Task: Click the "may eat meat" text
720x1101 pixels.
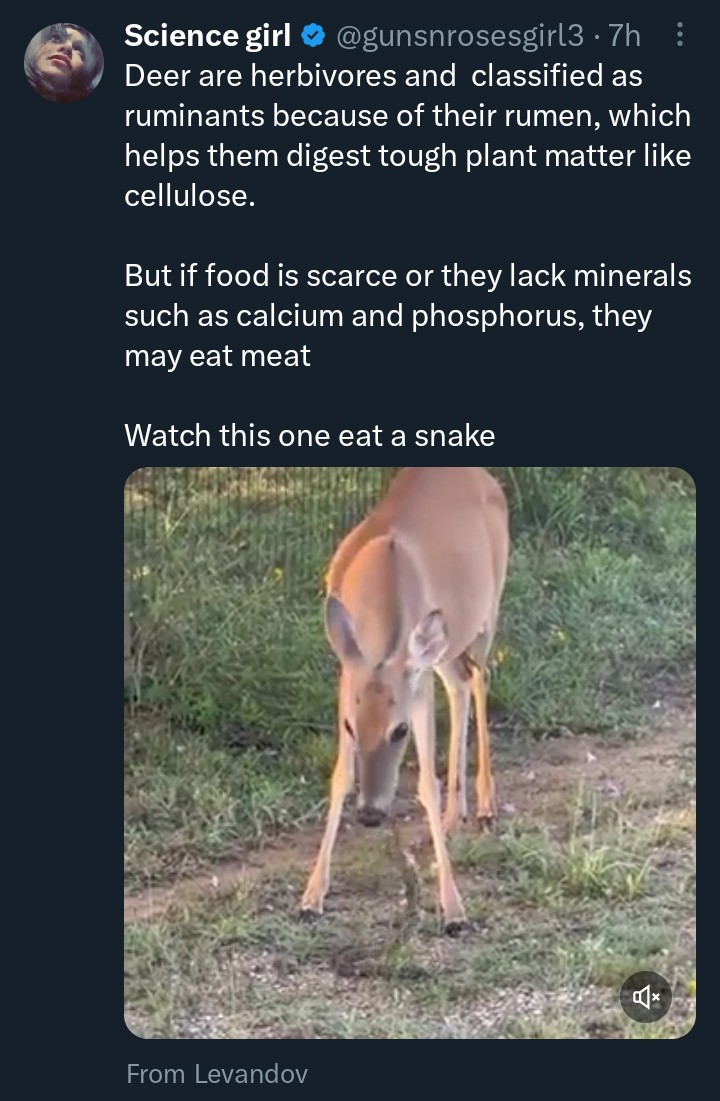Action: [217, 356]
